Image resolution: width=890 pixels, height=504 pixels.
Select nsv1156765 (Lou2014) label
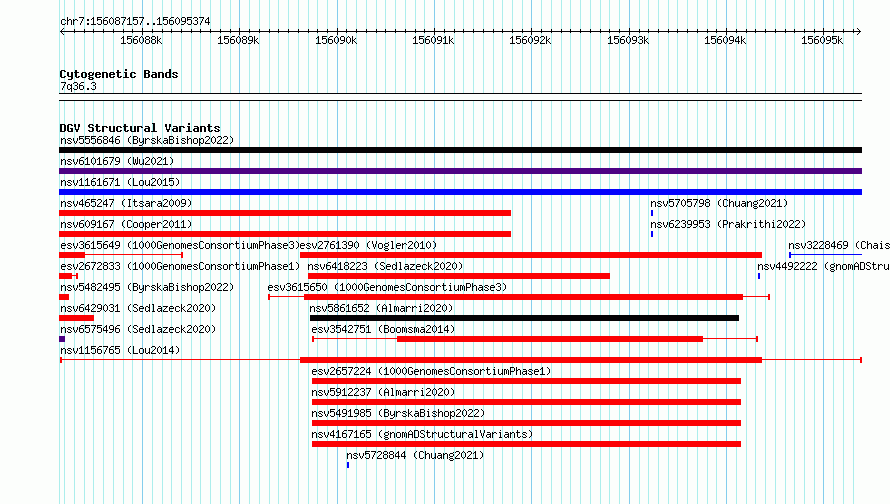[x=120, y=350]
